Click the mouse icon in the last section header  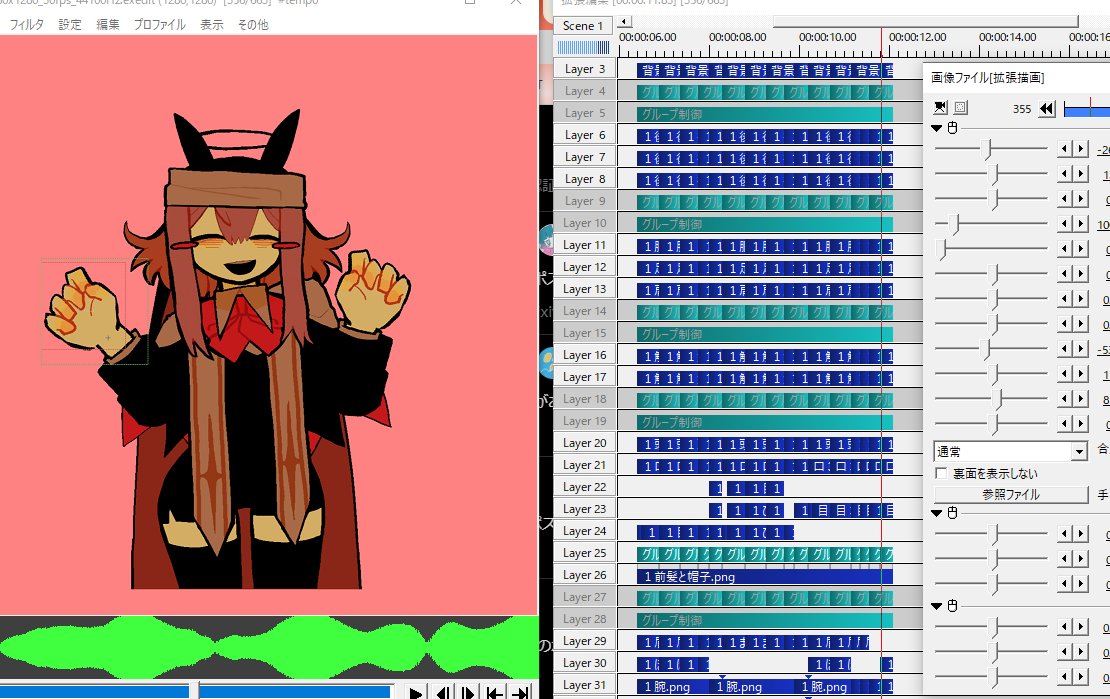click(952, 606)
